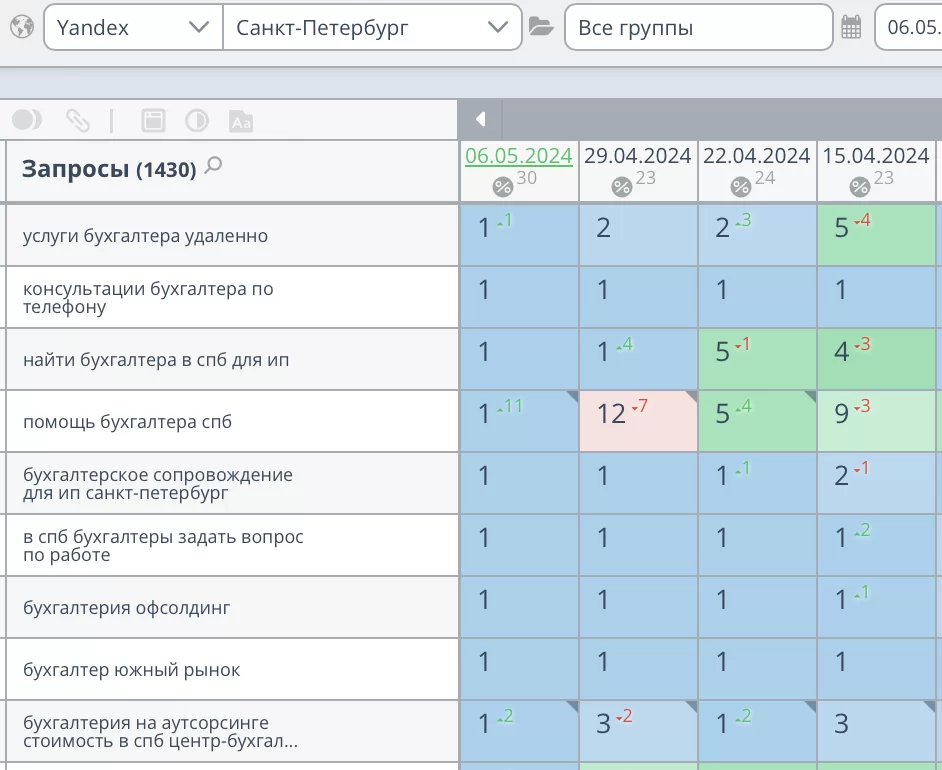This screenshot has width=942, height=770.
Task: Click the folder icon before Все группы
Action: (x=541, y=28)
